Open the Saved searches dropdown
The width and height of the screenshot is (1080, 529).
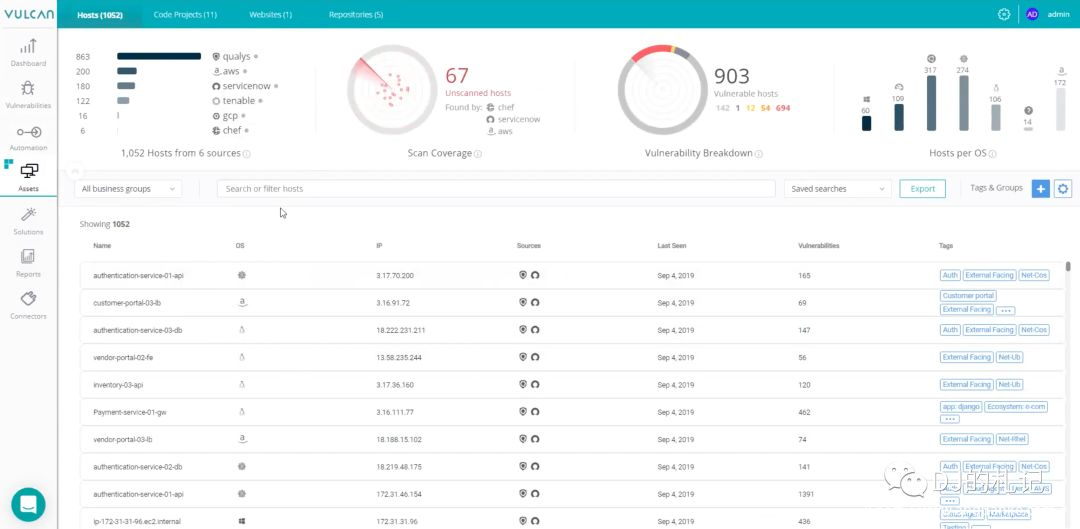click(x=837, y=189)
